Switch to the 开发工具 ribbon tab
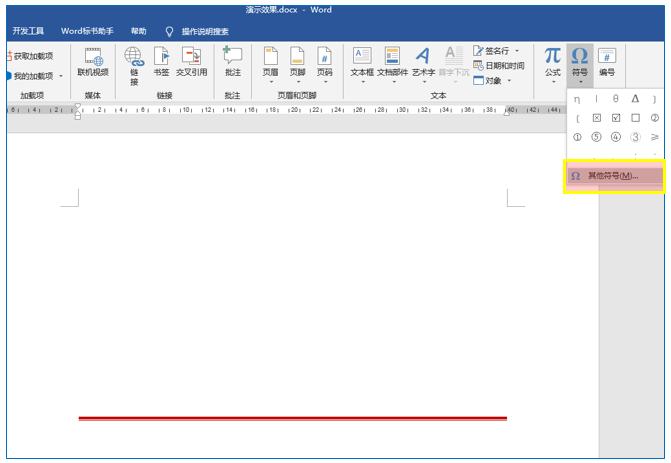This screenshot has width=671, height=463. pos(28,31)
